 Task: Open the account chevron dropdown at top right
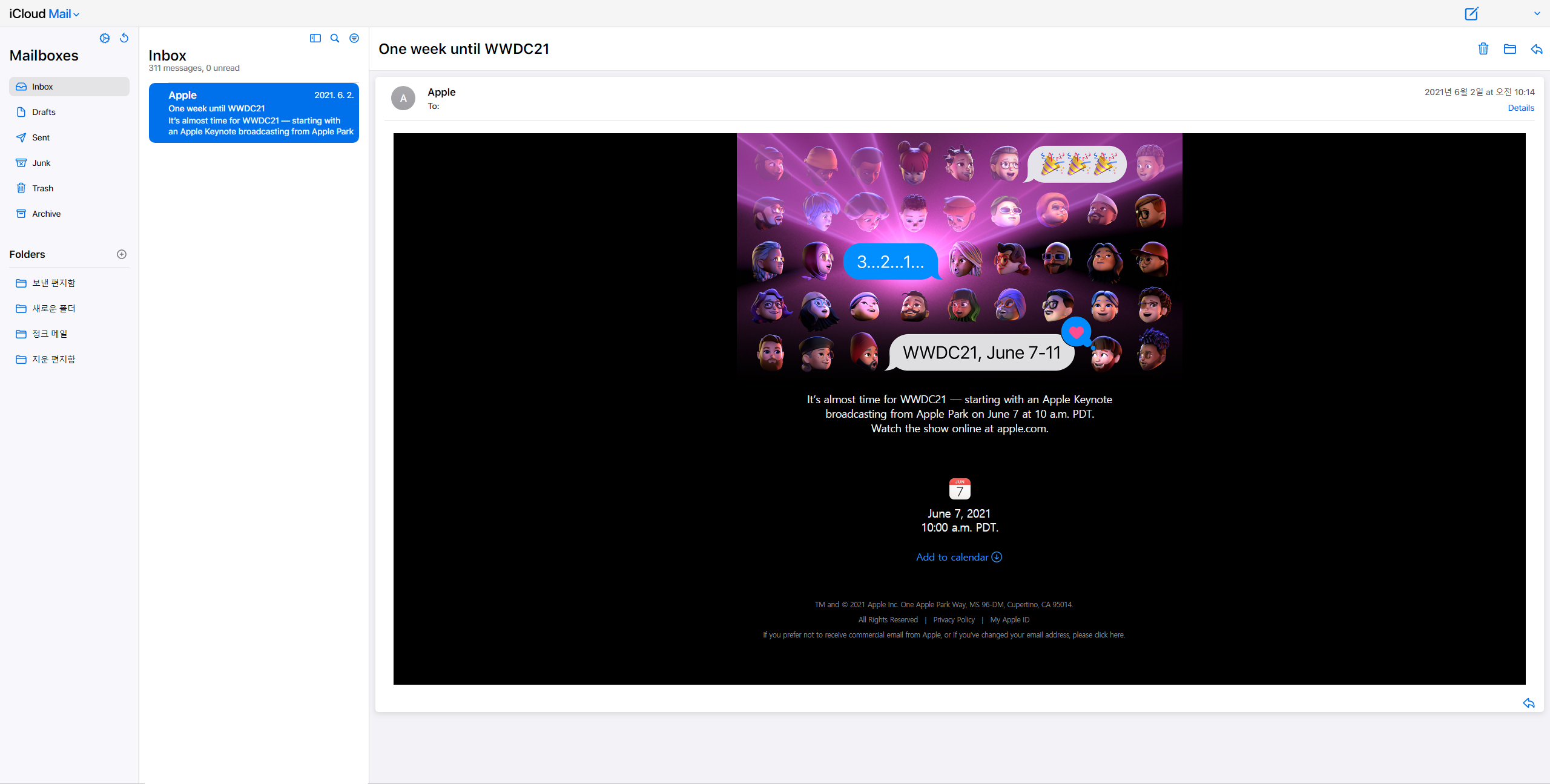click(1537, 13)
